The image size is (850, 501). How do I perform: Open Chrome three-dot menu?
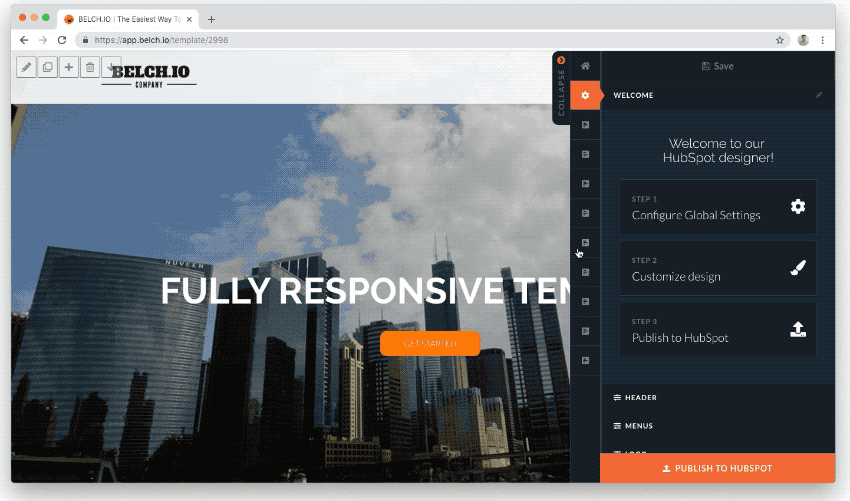coord(822,40)
